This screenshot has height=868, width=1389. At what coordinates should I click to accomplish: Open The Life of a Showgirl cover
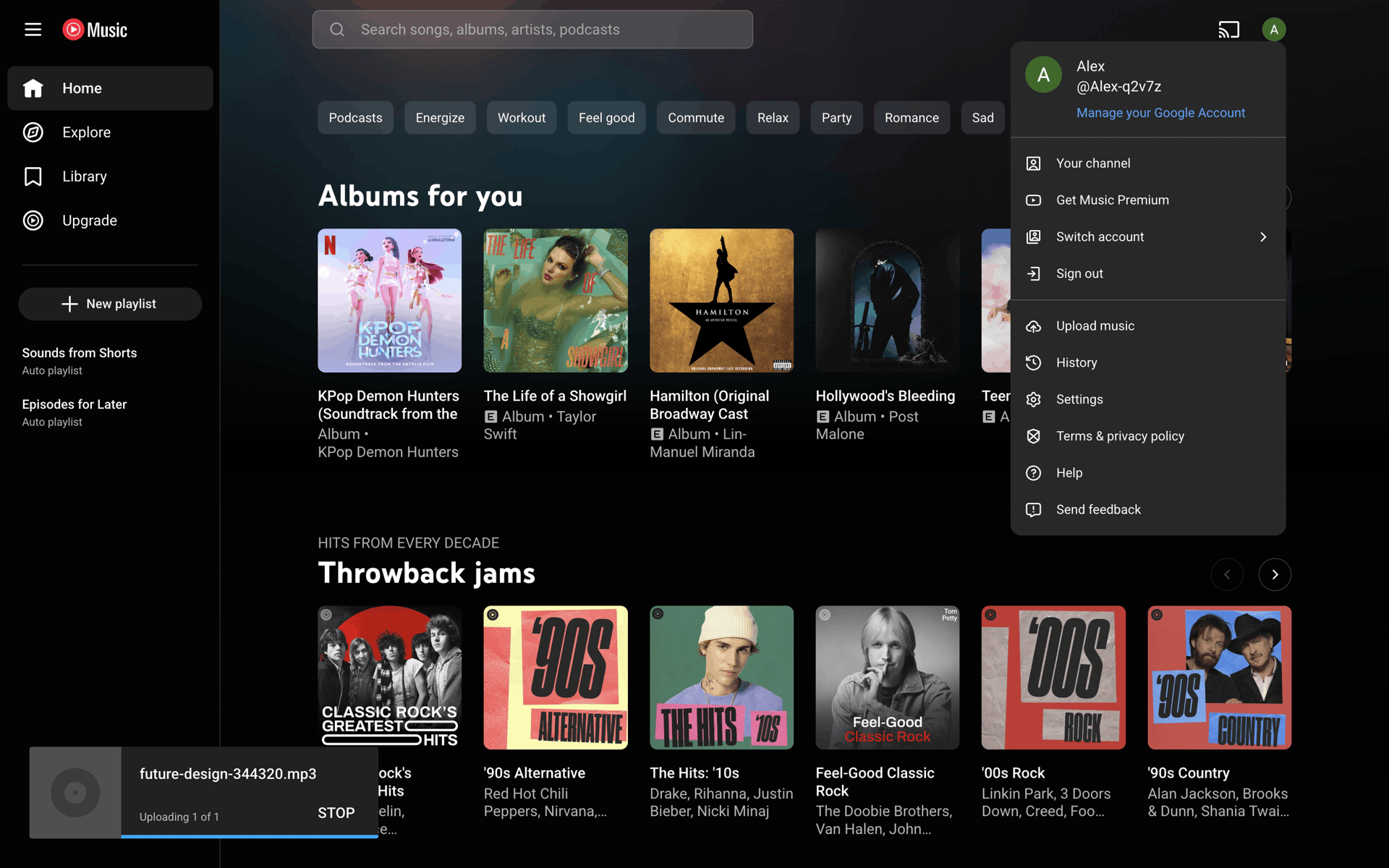click(556, 301)
